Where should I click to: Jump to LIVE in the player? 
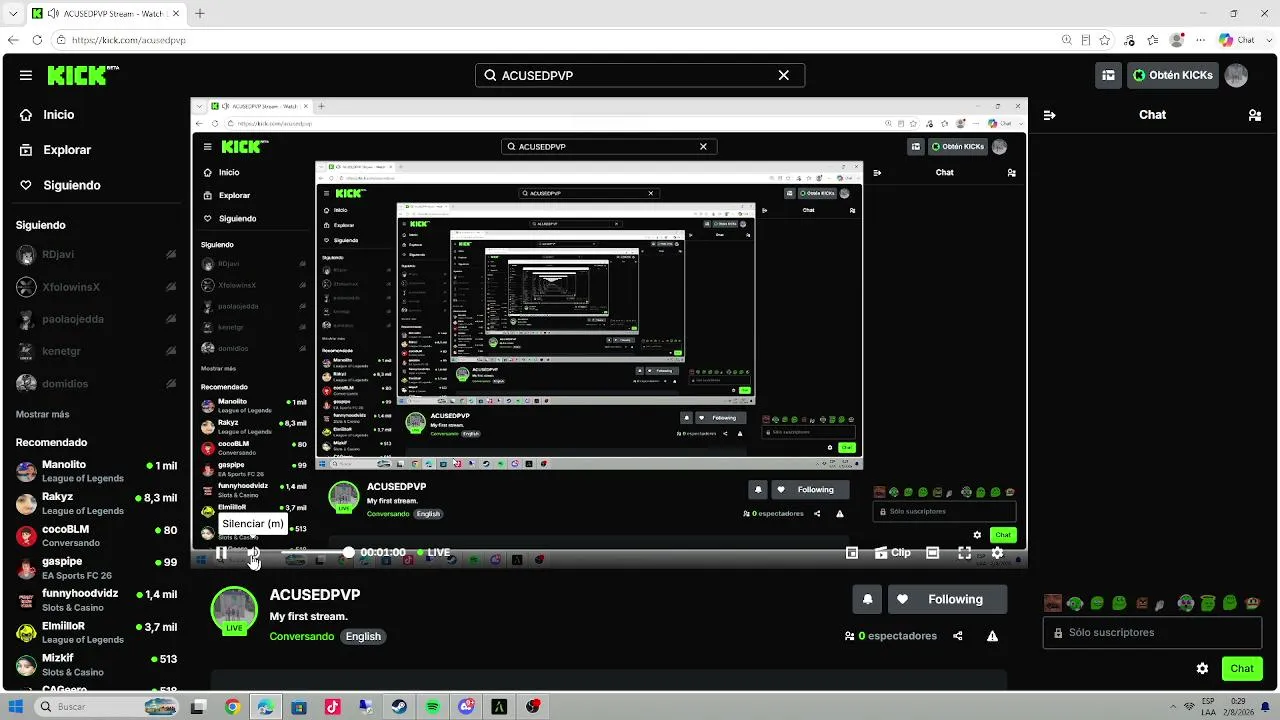click(x=434, y=552)
